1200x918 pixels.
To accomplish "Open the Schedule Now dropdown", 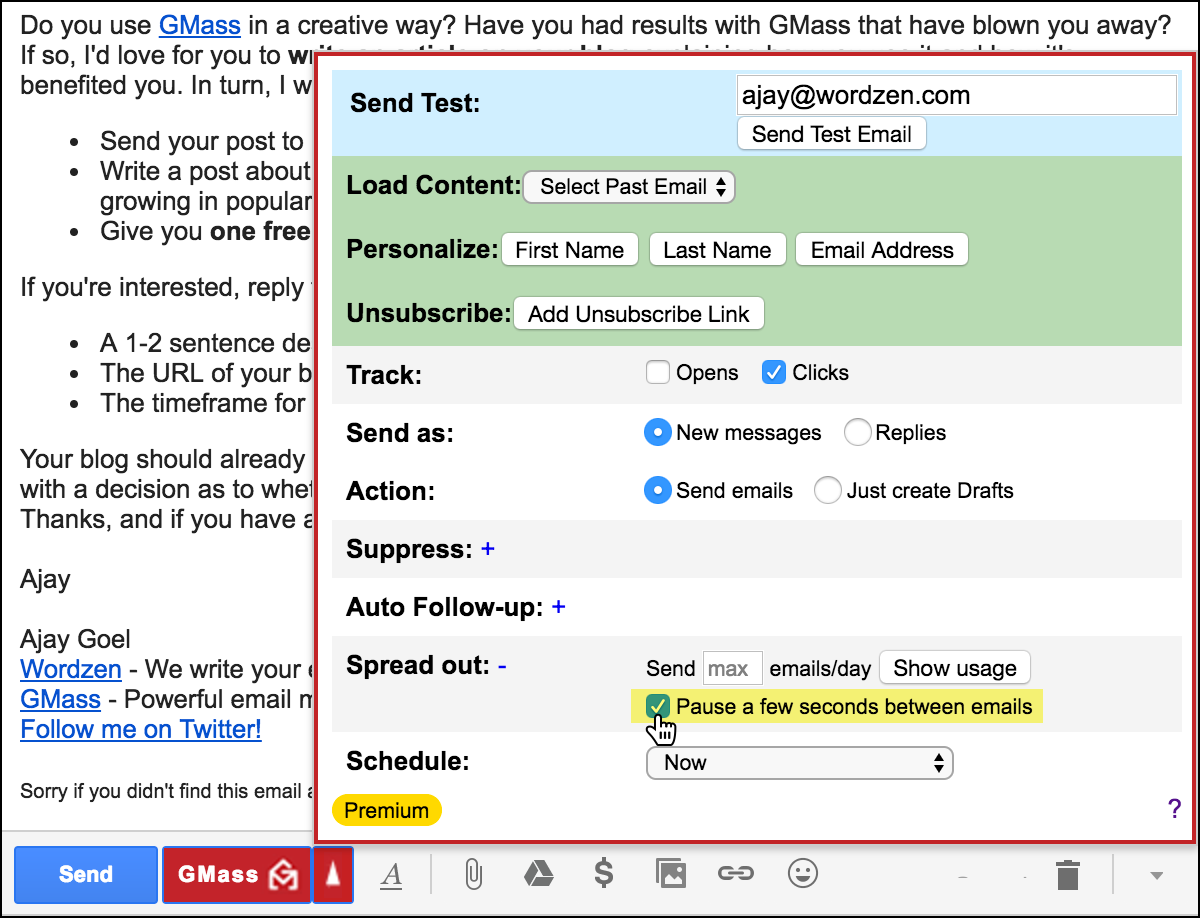I will click(800, 763).
